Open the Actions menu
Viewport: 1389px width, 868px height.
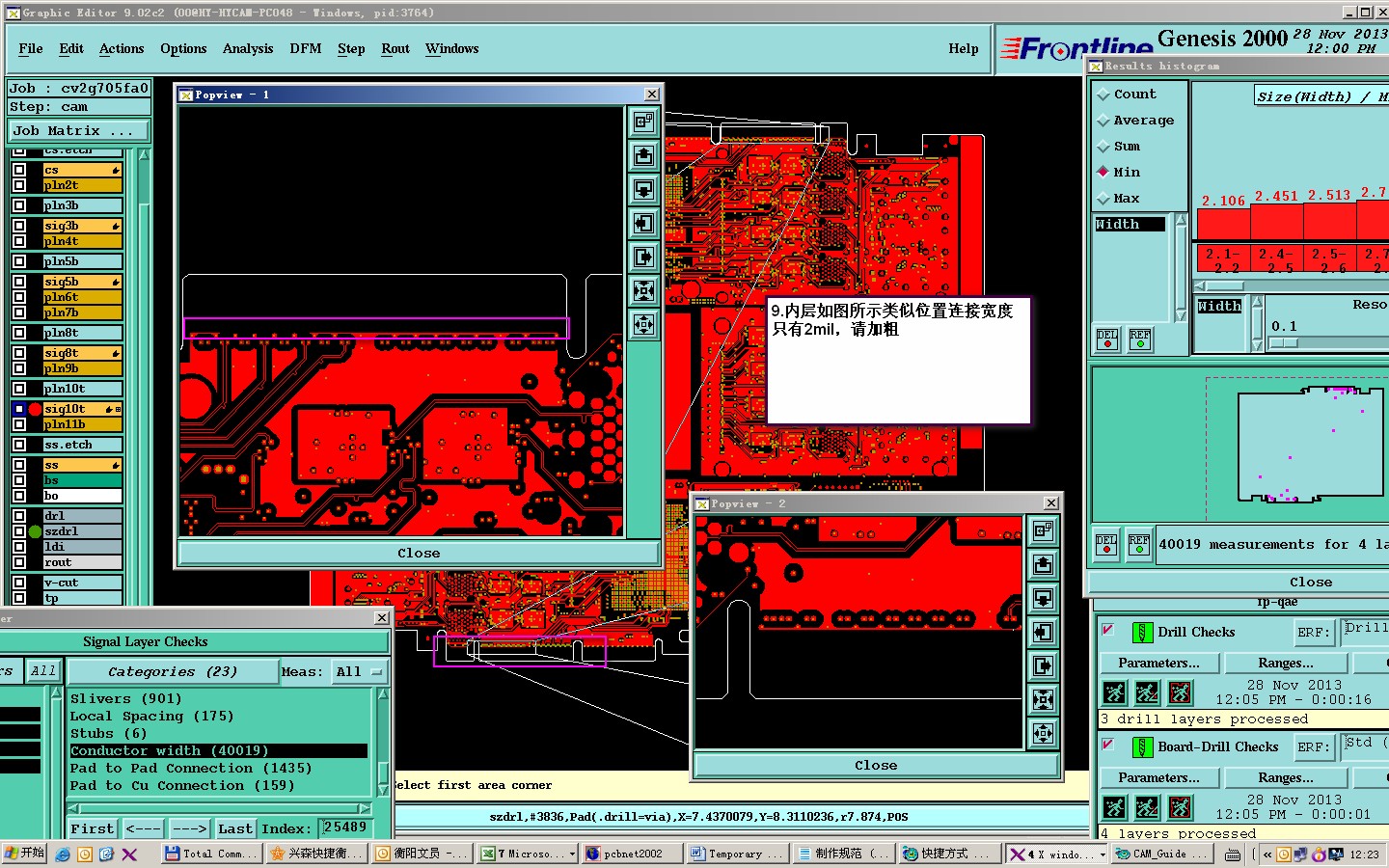pos(122,49)
